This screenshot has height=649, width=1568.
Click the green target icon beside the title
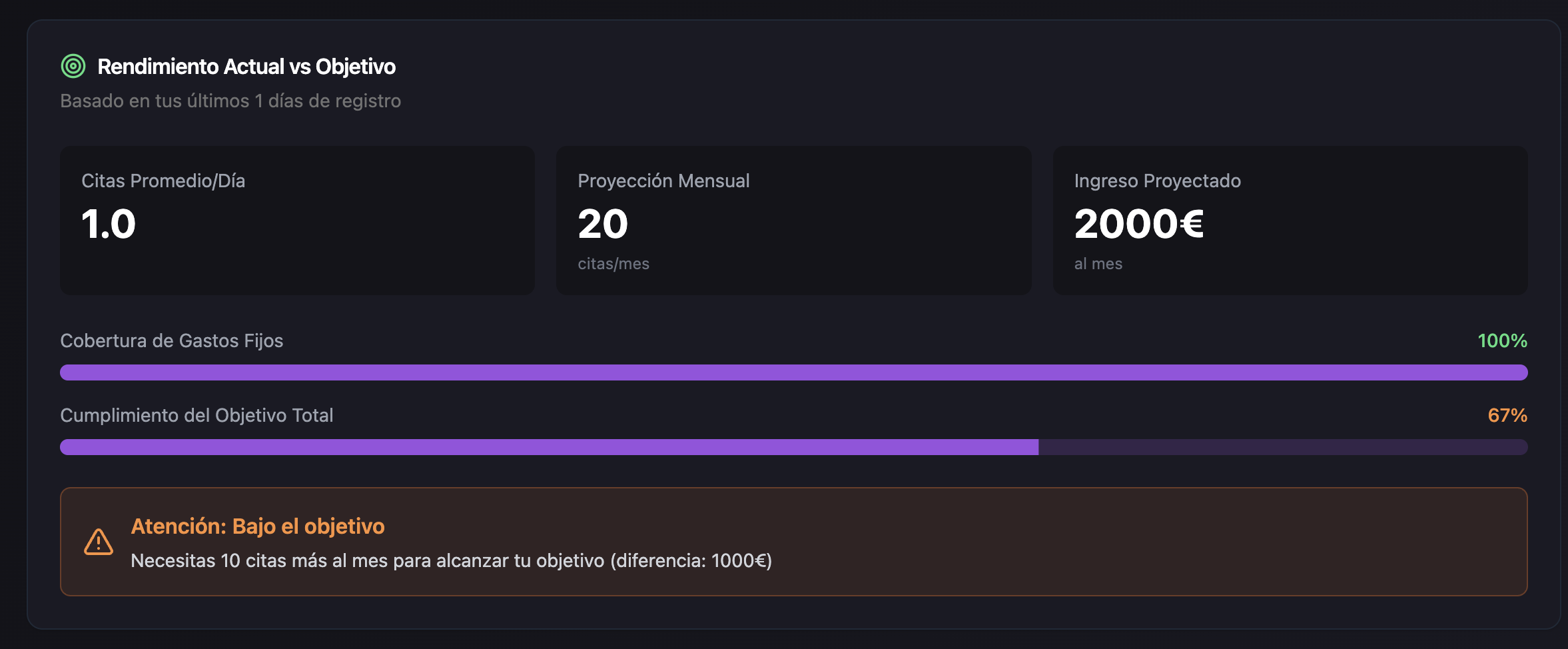[x=73, y=66]
